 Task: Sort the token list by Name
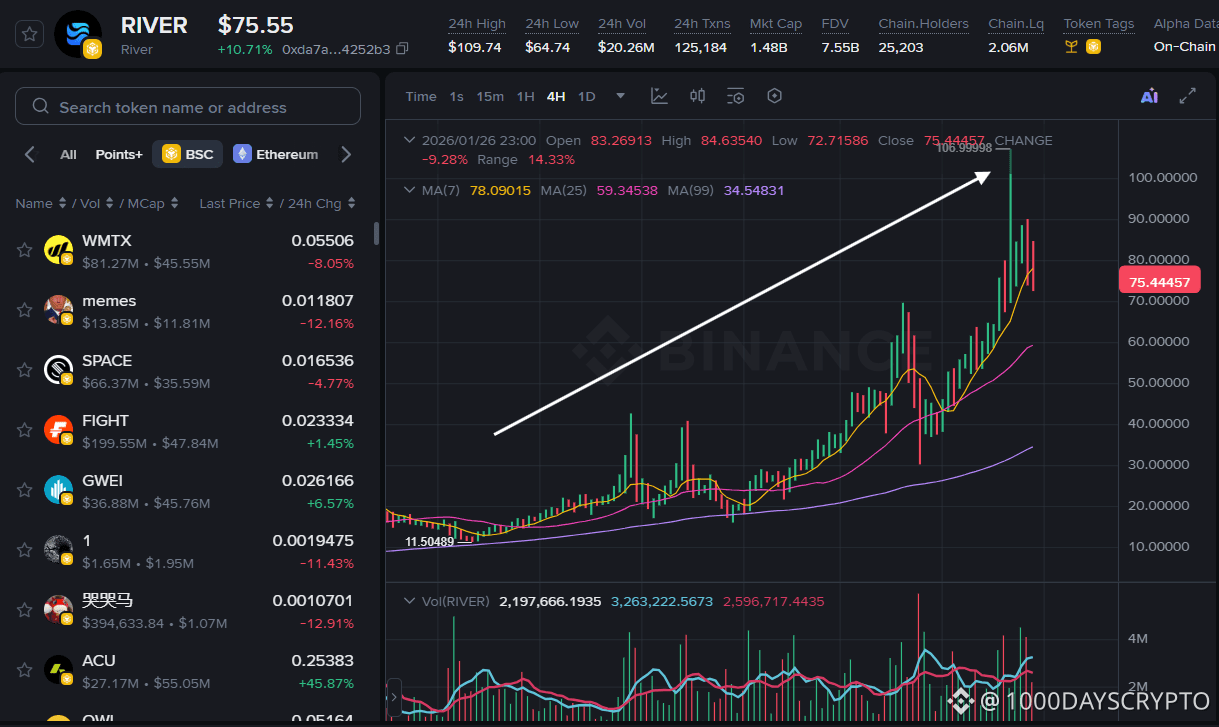click(x=41, y=203)
